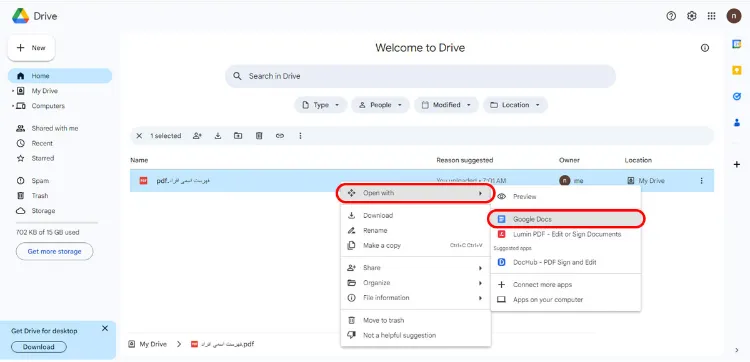Viewport: 750px width, 362px height.
Task: Go to Home in sidebar
Action: pos(60,76)
